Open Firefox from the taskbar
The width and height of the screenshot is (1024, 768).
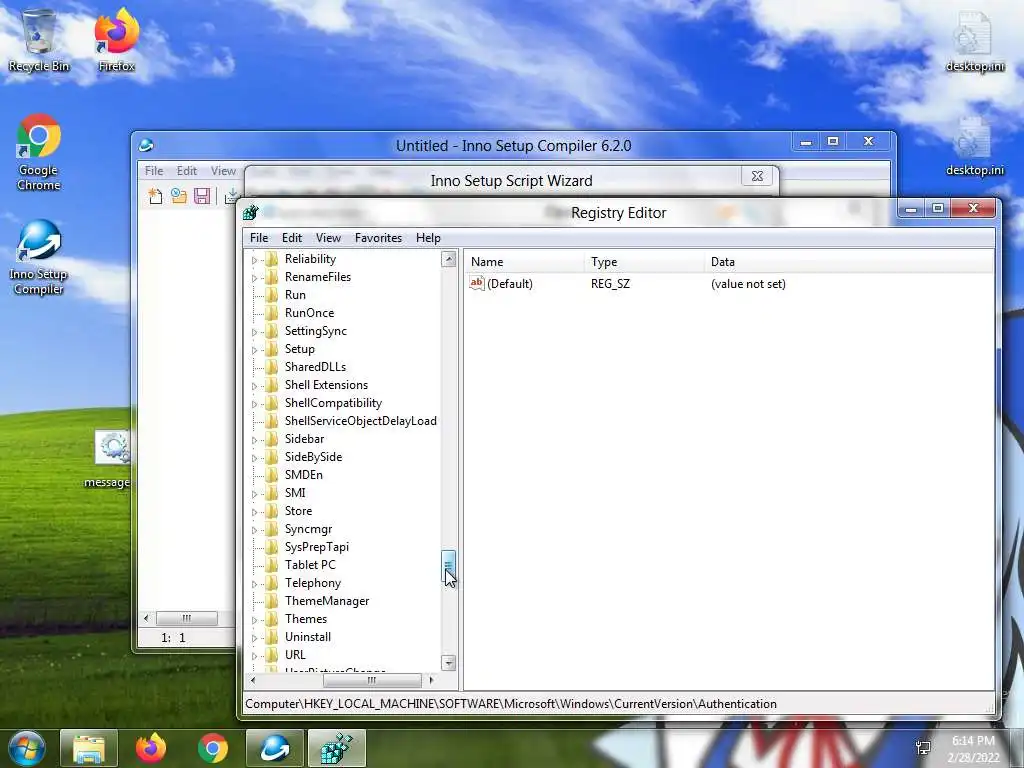click(x=151, y=748)
